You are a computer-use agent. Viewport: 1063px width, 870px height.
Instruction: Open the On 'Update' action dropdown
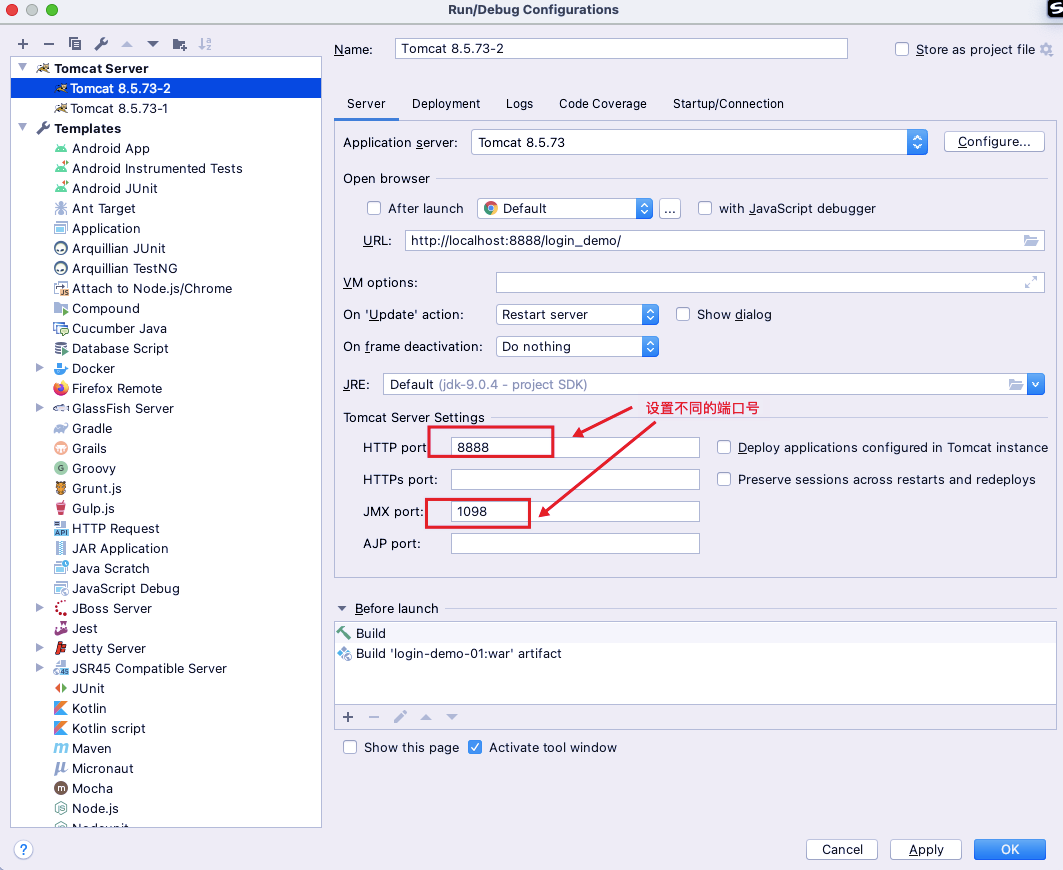point(650,315)
